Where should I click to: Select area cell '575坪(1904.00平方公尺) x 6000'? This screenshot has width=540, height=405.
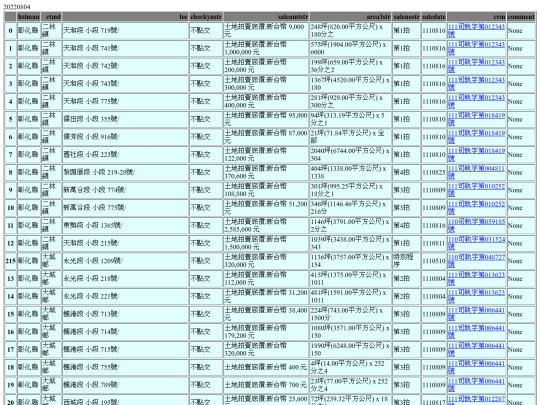[351, 48]
